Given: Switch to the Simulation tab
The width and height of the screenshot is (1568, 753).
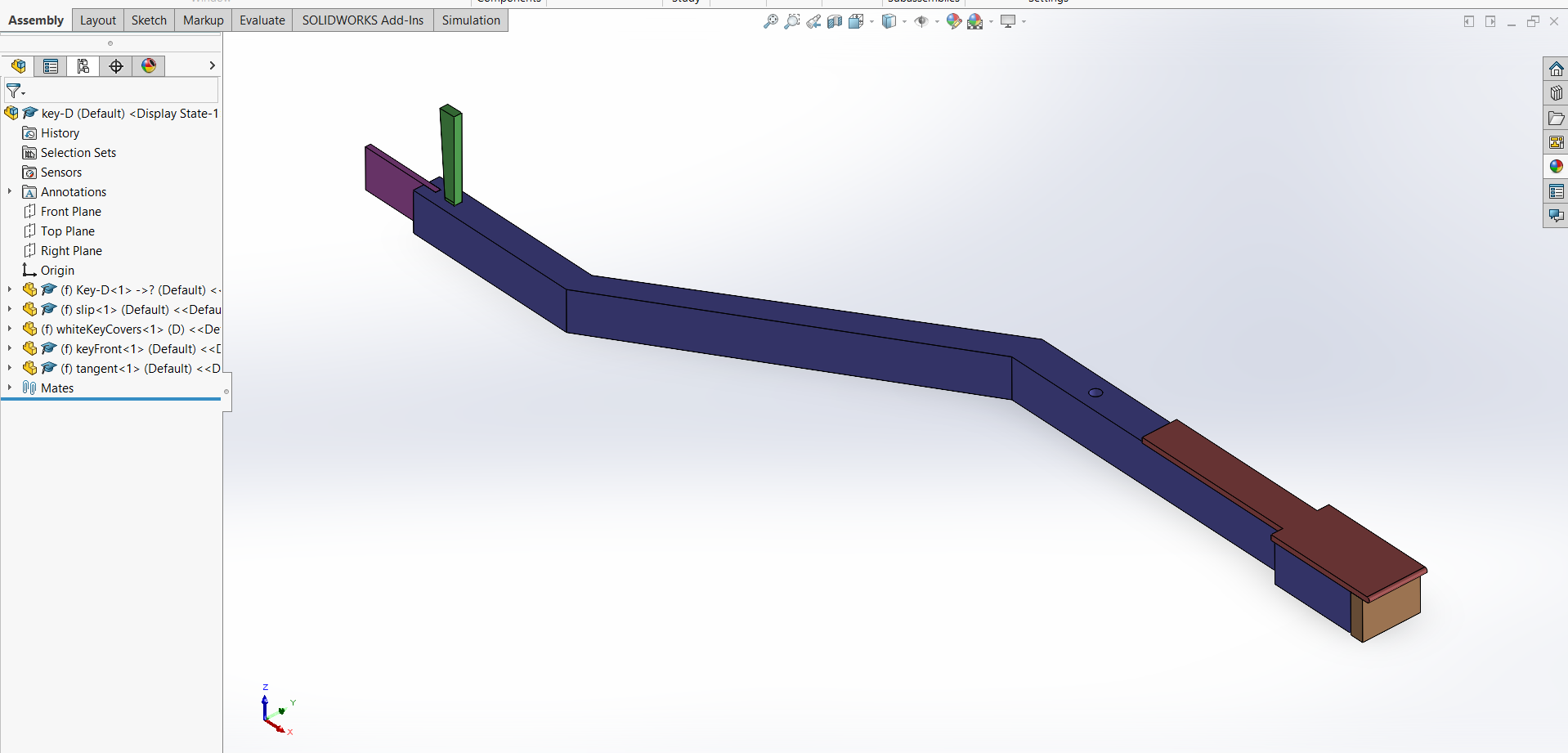Looking at the screenshot, I should tap(471, 20).
